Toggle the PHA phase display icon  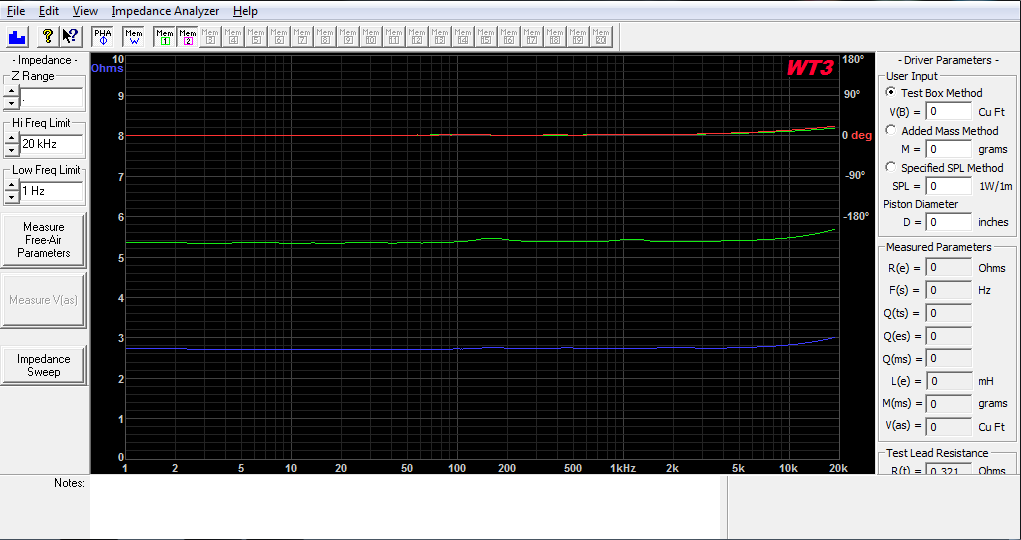coord(102,36)
